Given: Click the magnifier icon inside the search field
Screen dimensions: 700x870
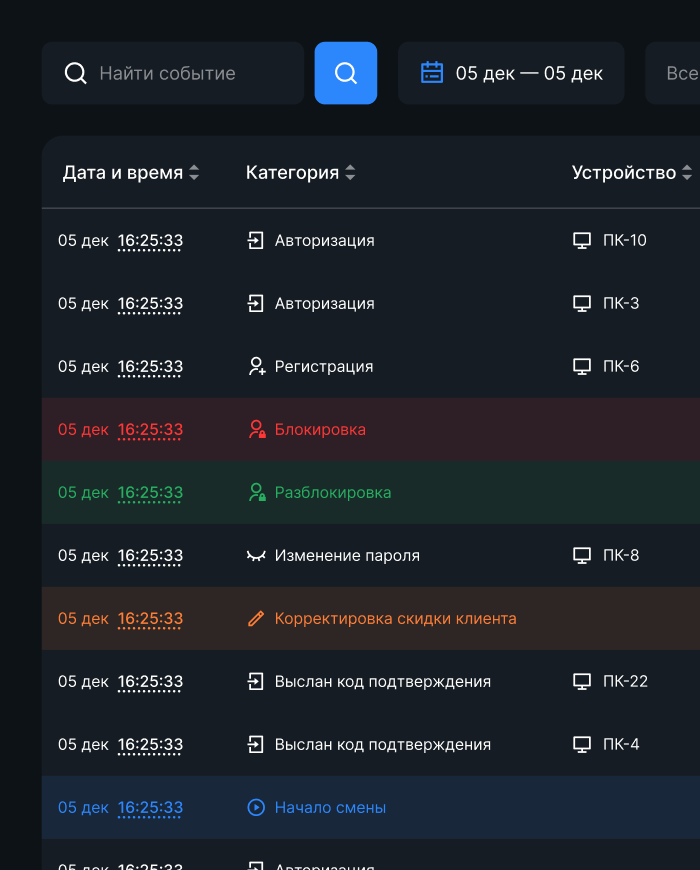Looking at the screenshot, I should coord(76,73).
